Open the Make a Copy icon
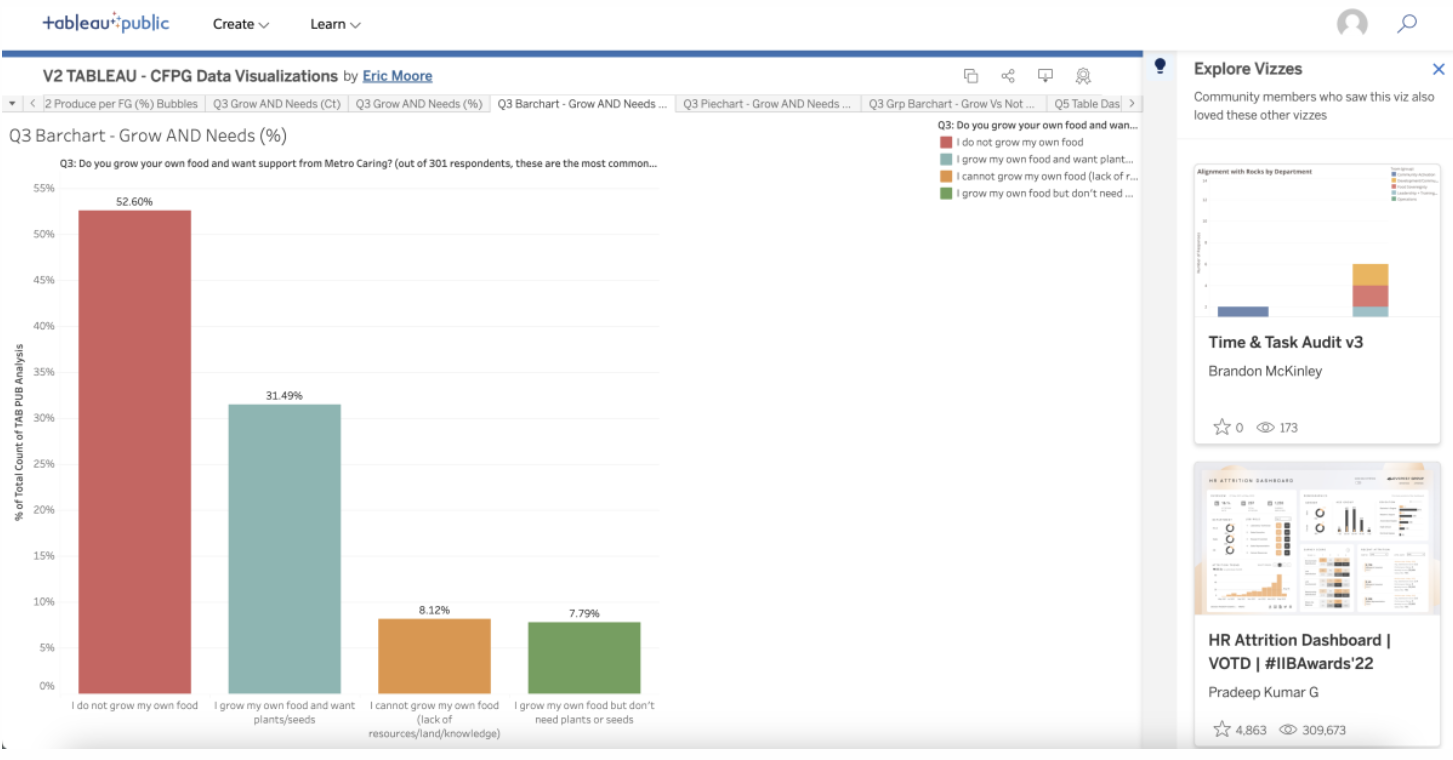This screenshot has height=760, width=1453. 970,75
